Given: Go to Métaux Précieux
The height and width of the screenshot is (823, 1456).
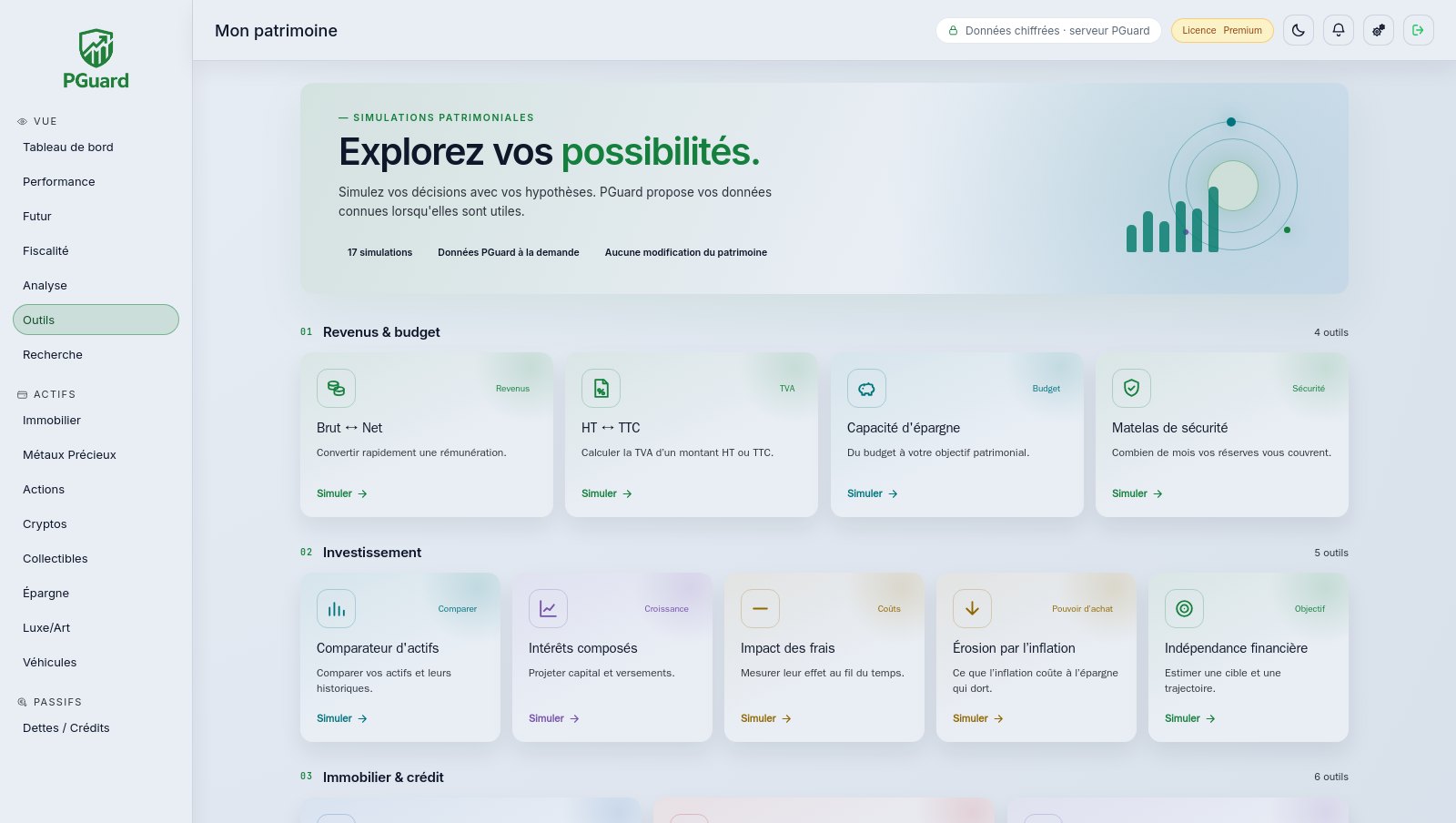Looking at the screenshot, I should (96, 455).
